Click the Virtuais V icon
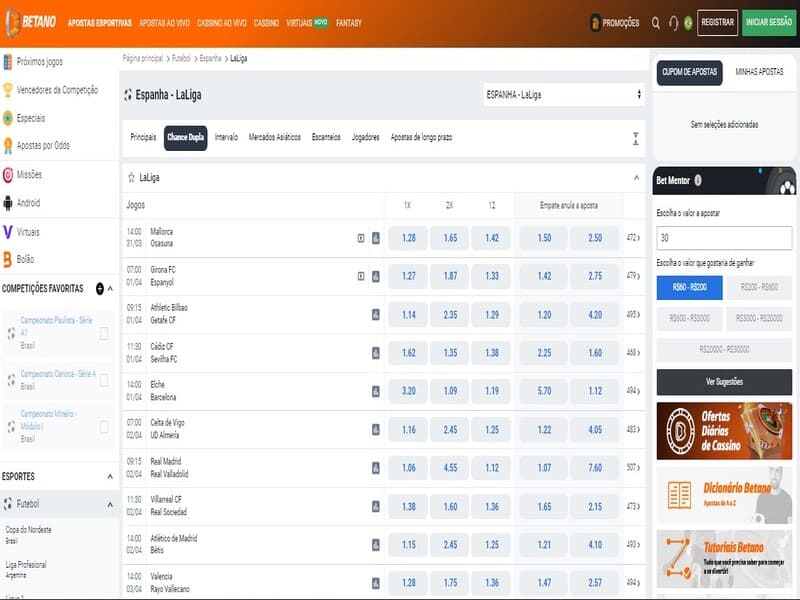The image size is (800, 600). [x=8, y=232]
